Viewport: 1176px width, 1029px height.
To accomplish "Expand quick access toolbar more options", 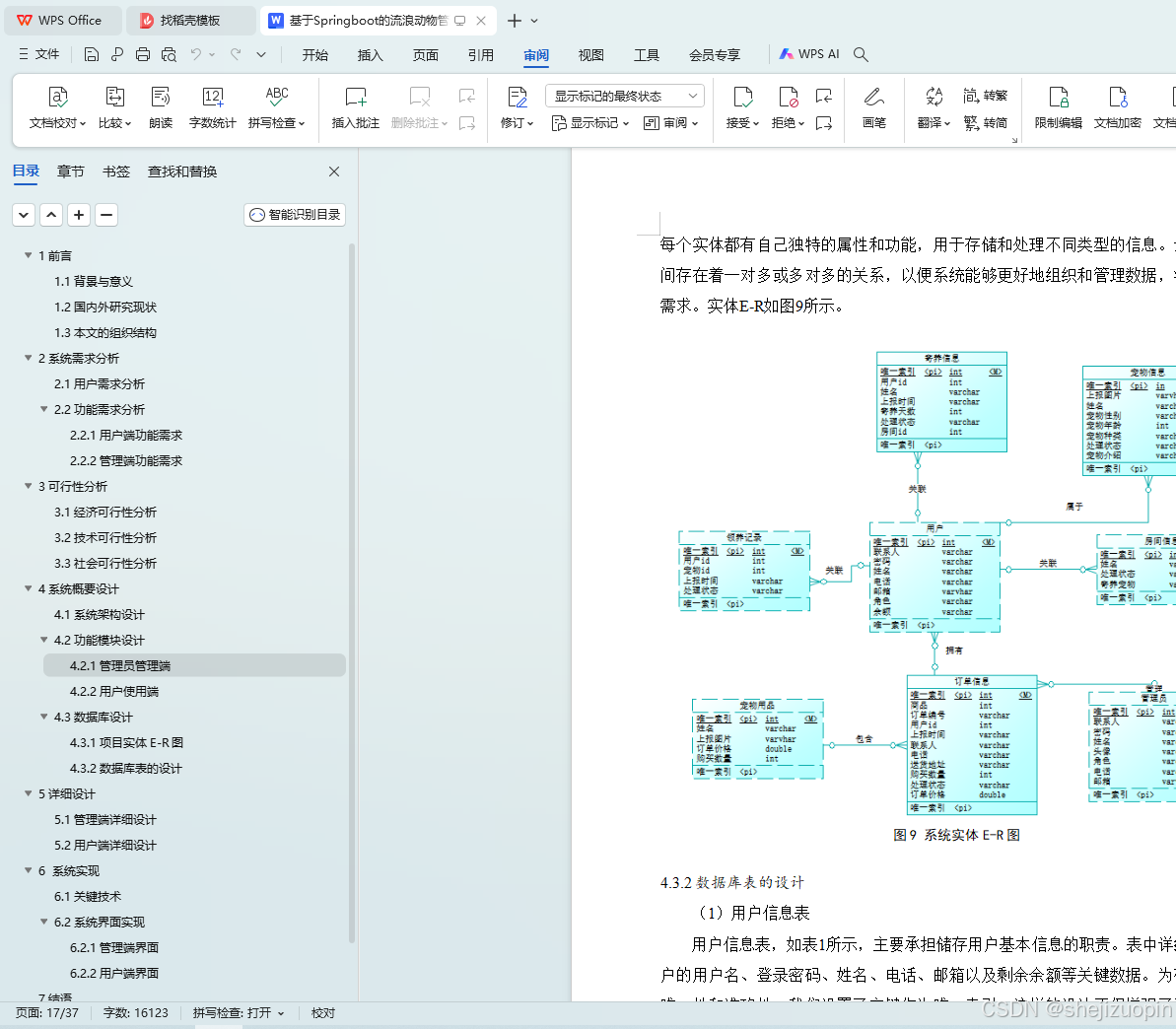I will [261, 54].
